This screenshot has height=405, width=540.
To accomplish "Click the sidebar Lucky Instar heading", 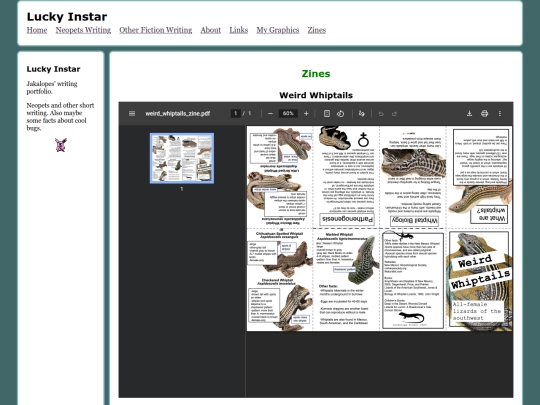I will pyautogui.click(x=53, y=69).
